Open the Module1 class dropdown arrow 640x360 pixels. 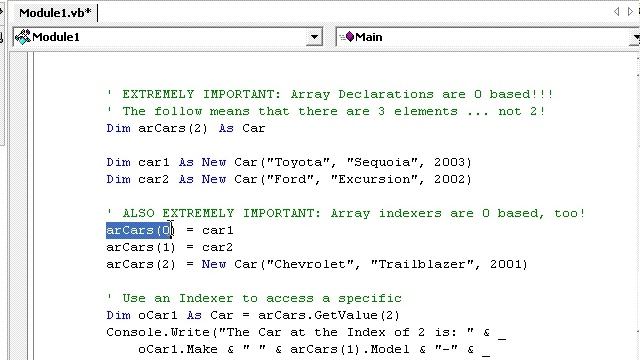314,37
